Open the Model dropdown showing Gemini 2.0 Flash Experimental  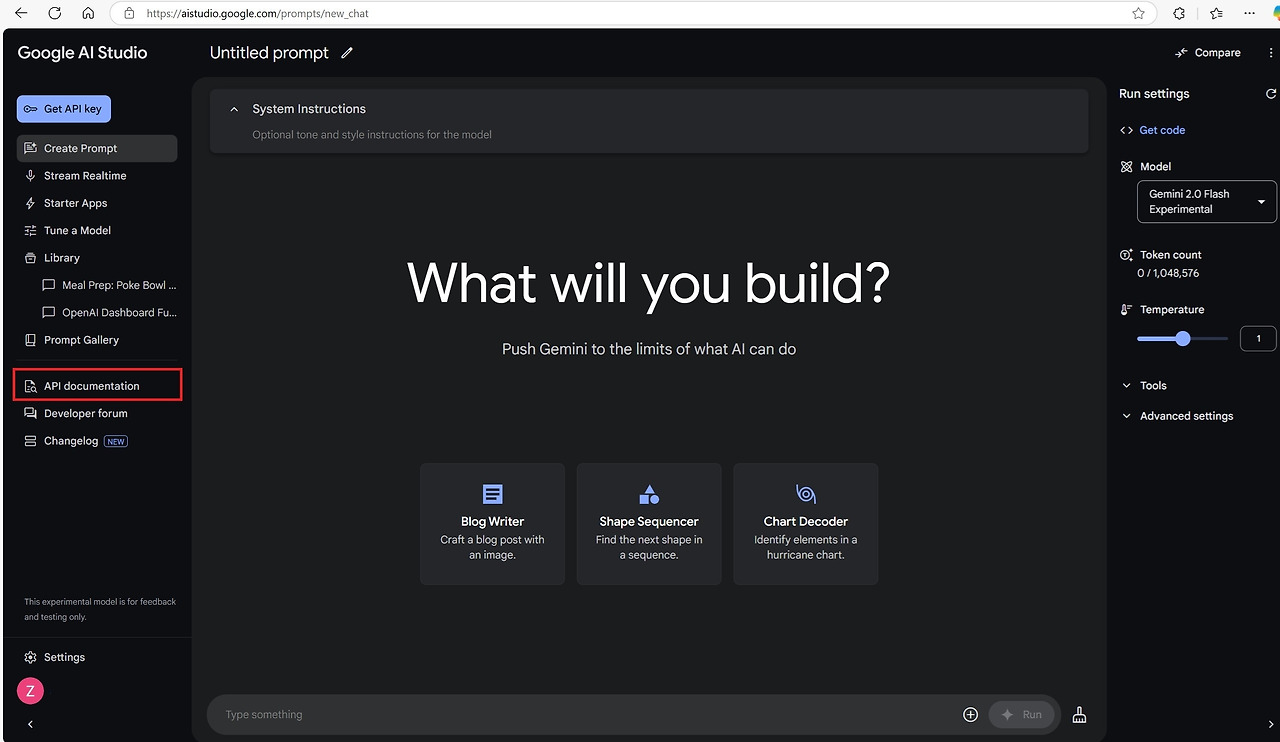1207,202
